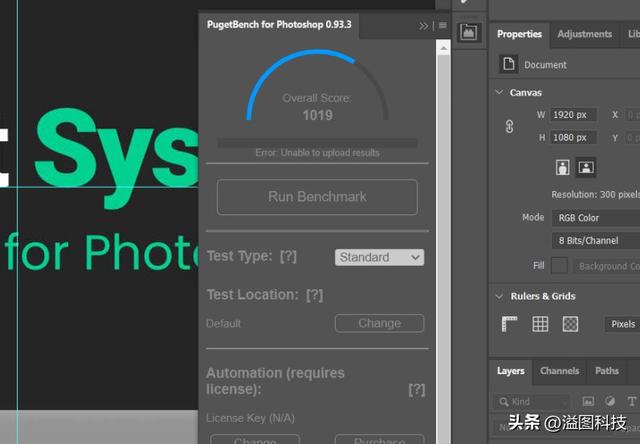
Task: Click the Kind search magnifier icon
Action: (x=504, y=402)
